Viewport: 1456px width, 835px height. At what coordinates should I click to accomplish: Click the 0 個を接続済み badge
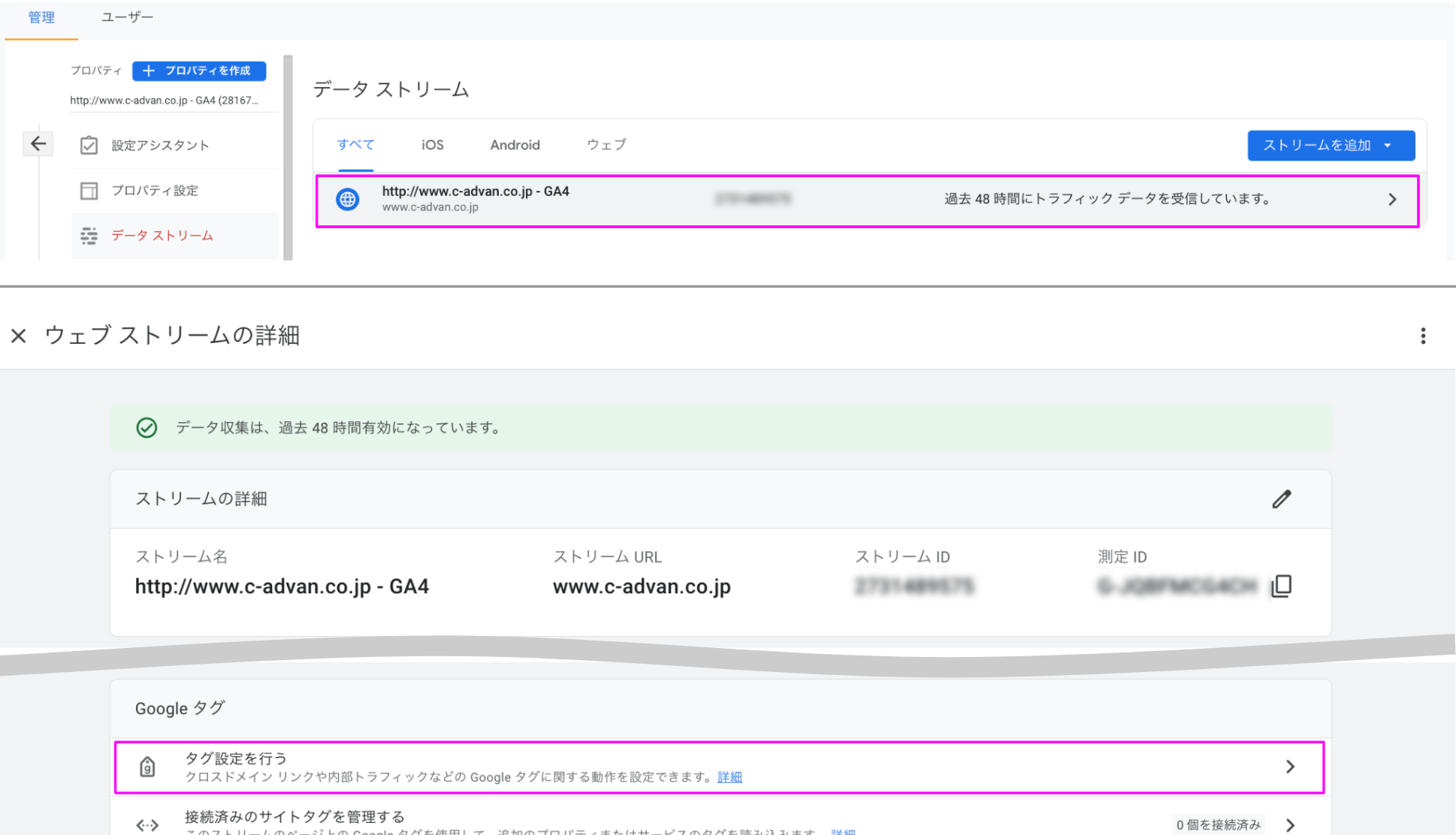pos(1219,825)
